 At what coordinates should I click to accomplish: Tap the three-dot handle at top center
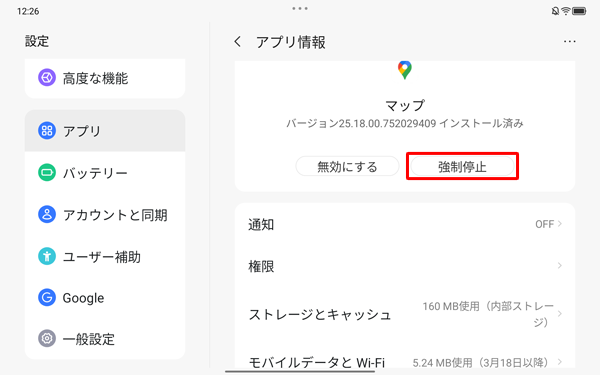(300, 8)
